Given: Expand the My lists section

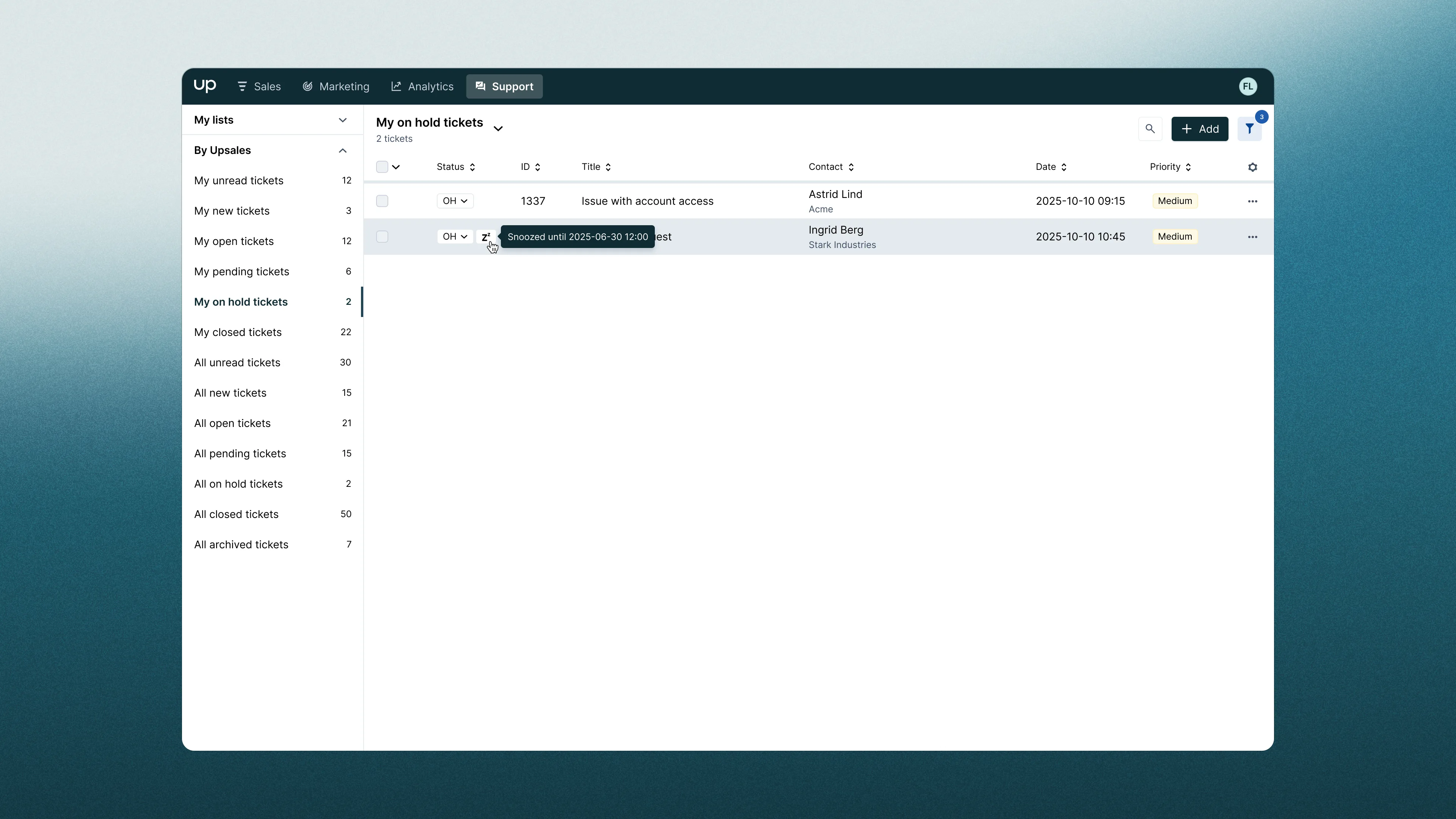Looking at the screenshot, I should (x=272, y=120).
